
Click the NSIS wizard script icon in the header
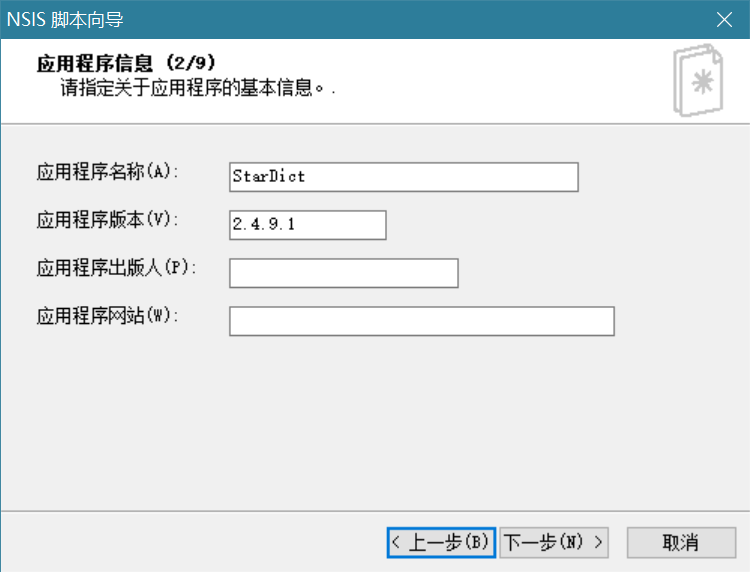click(x=702, y=82)
